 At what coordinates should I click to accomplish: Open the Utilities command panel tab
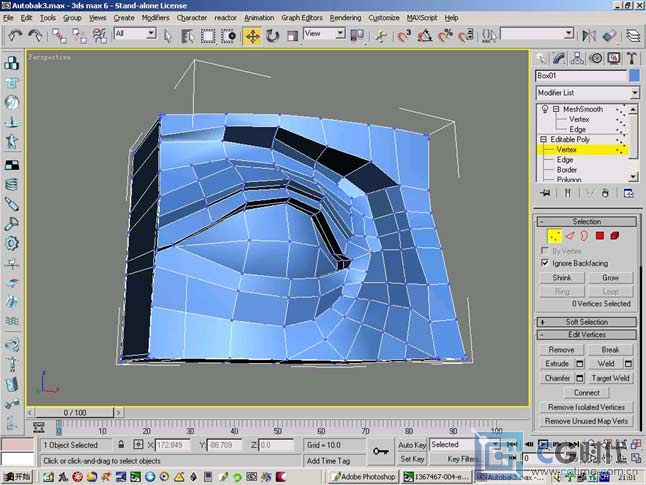[x=632, y=59]
